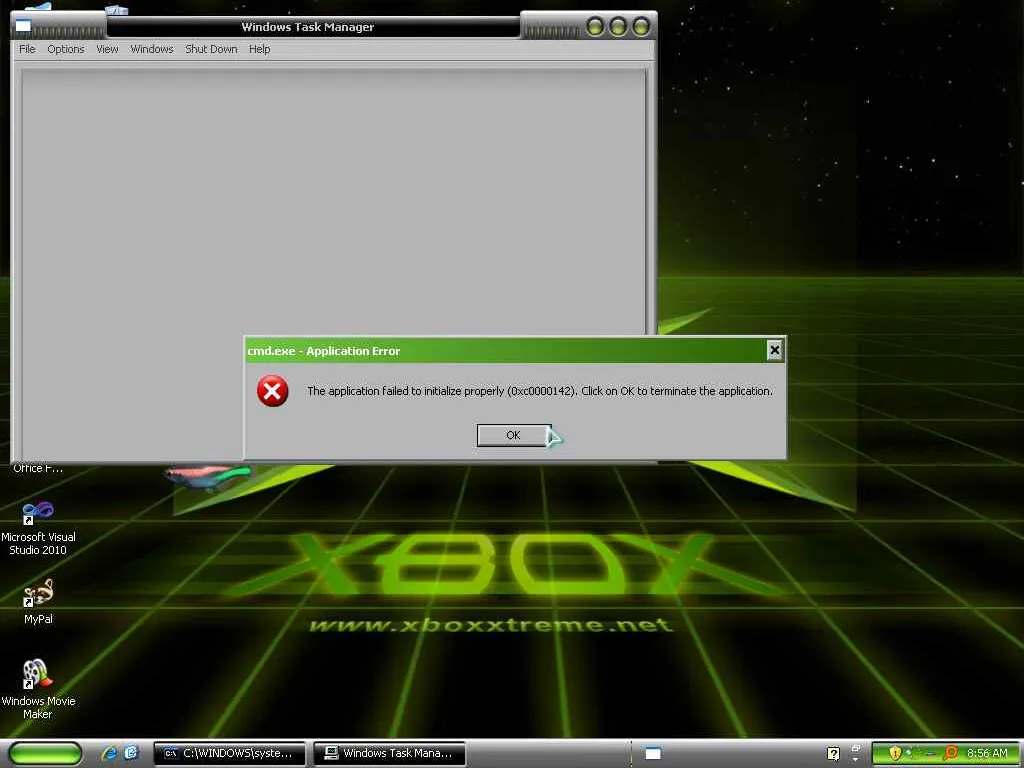Click OK in the cmd.exe error dialog

[x=514, y=435]
